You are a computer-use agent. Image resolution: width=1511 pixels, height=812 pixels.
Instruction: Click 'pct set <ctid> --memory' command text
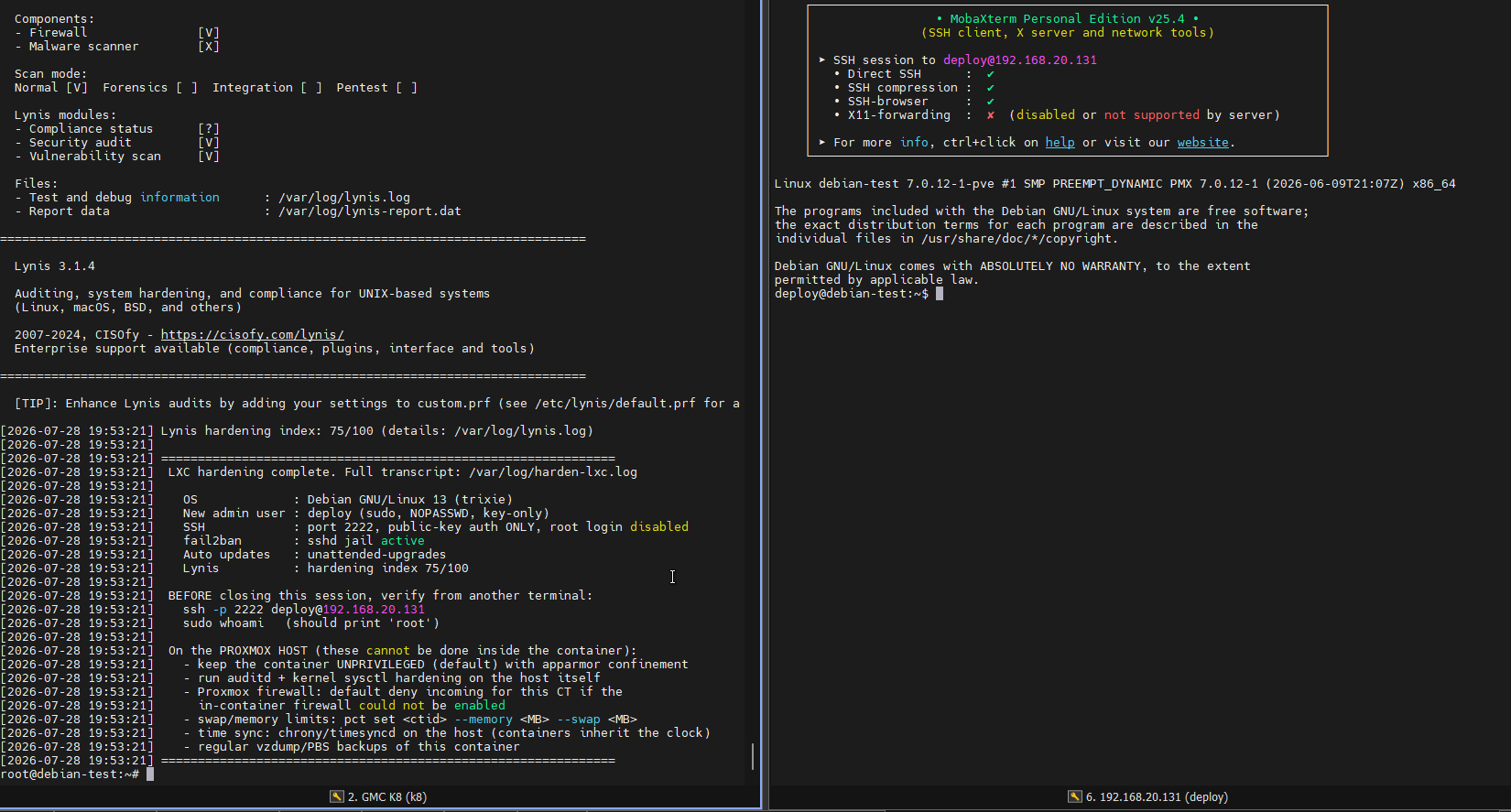pos(425,719)
